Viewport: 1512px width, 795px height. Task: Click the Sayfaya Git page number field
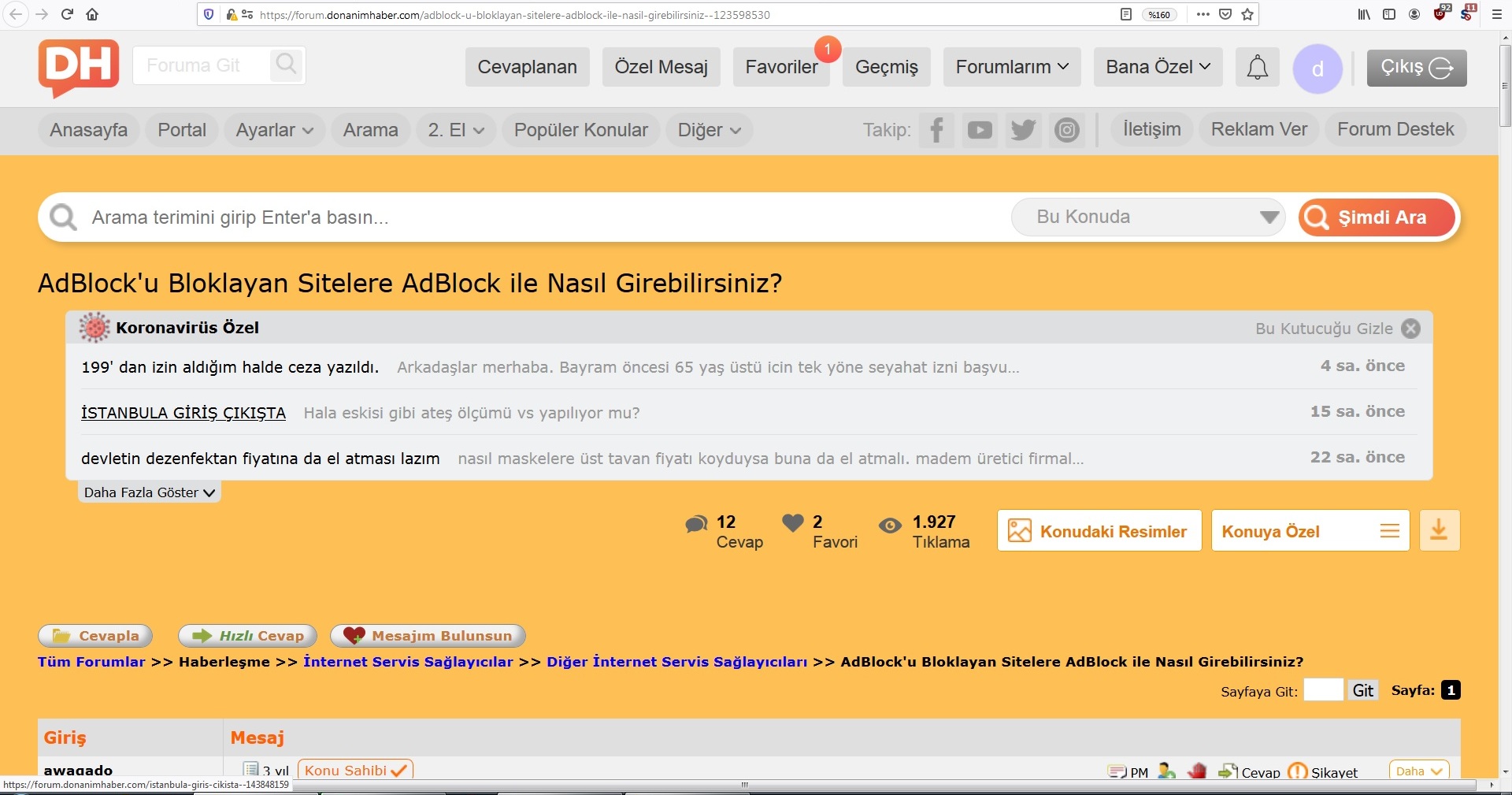[1323, 690]
